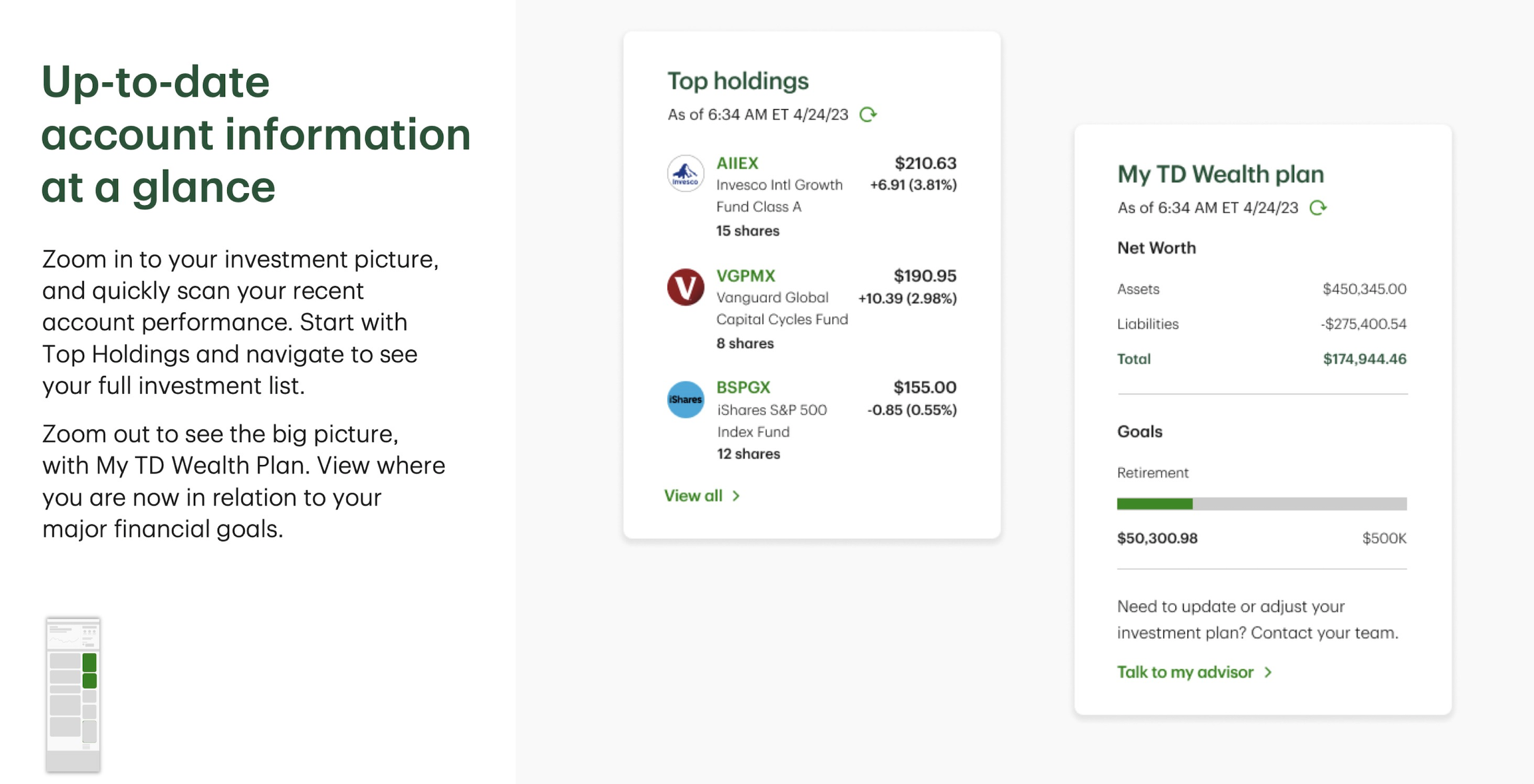
Task: Click the Liabilities row amount
Action: 1363,324
